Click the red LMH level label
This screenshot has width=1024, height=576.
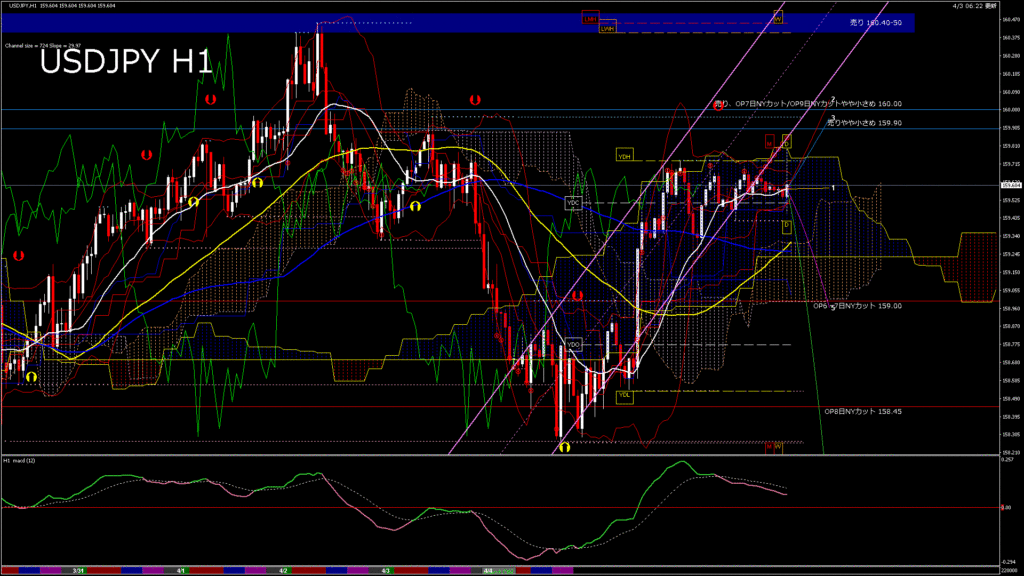pyautogui.click(x=590, y=19)
